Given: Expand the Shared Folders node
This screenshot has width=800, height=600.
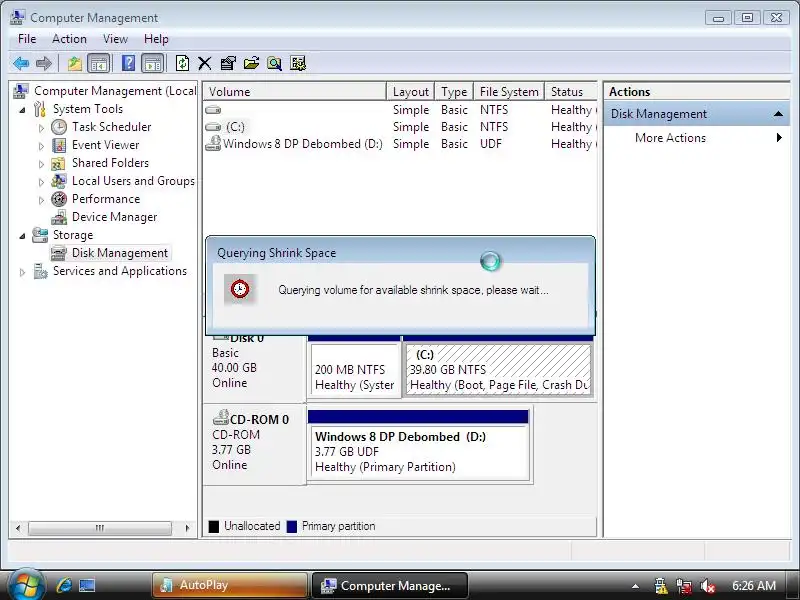Looking at the screenshot, I should point(41,164).
